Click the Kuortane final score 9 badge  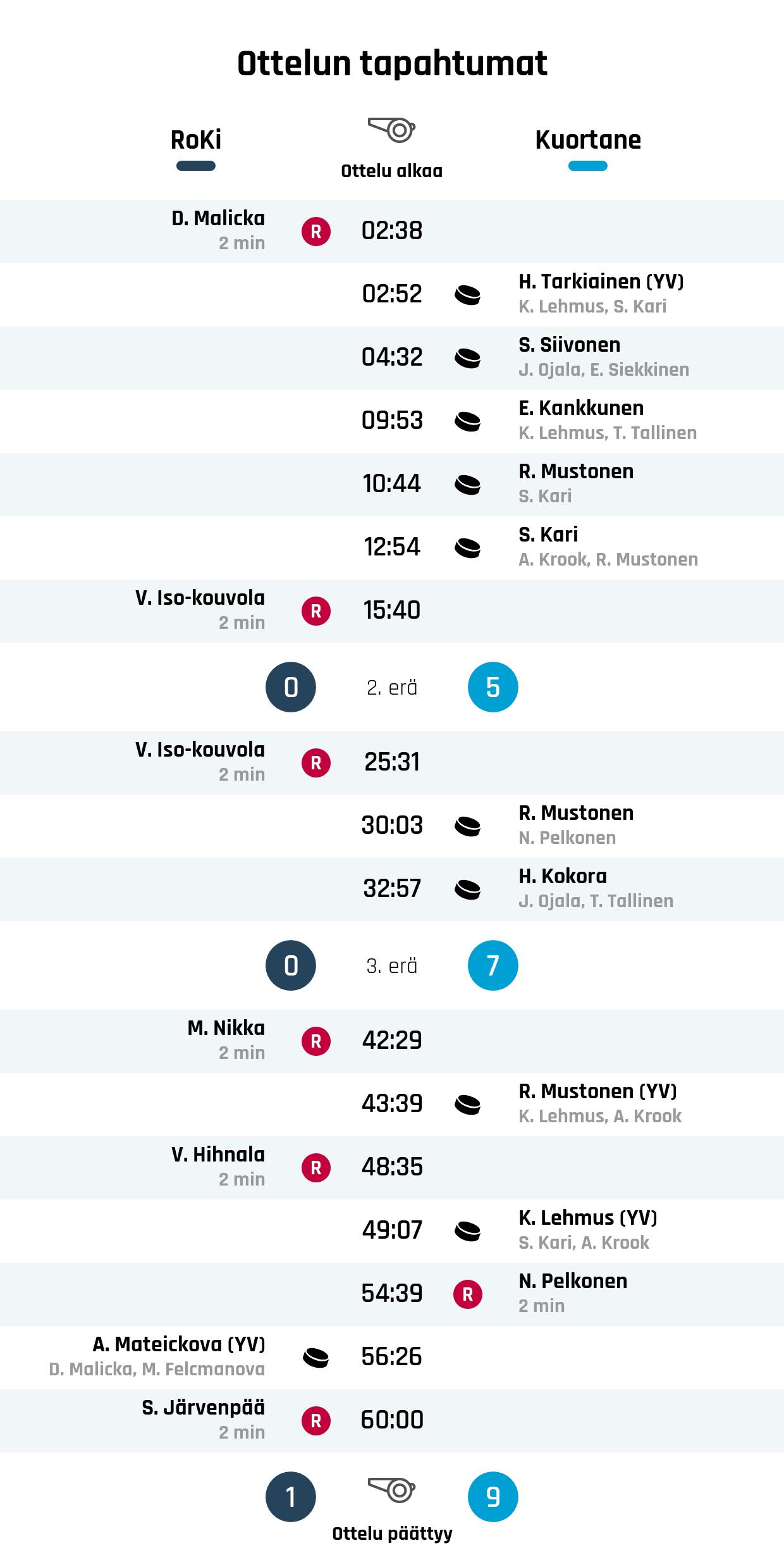point(493,1497)
